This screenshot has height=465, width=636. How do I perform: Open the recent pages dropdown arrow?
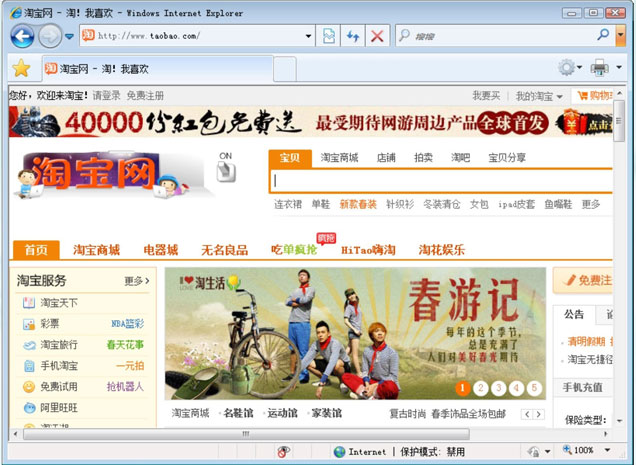point(69,37)
